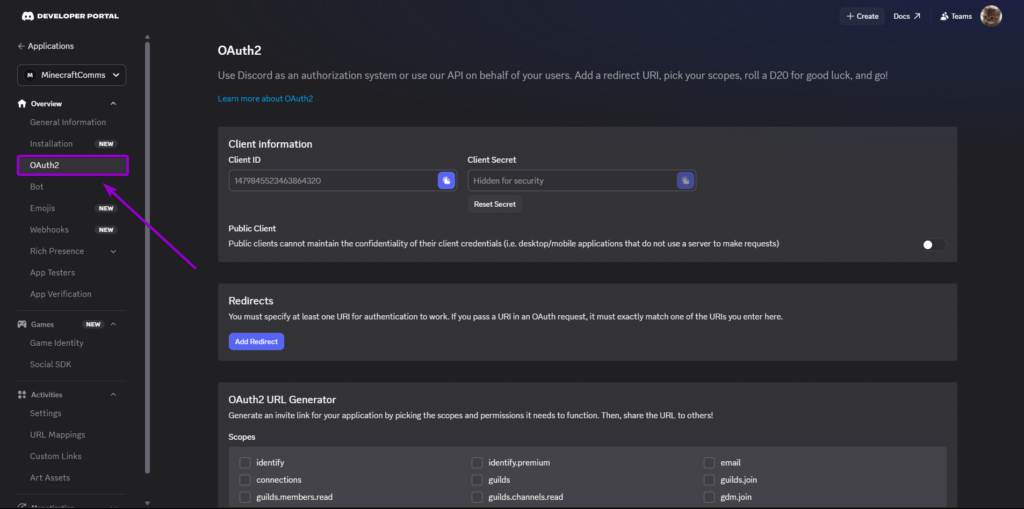1024x509 pixels.
Task: Open General Information page
Action: tap(68, 122)
